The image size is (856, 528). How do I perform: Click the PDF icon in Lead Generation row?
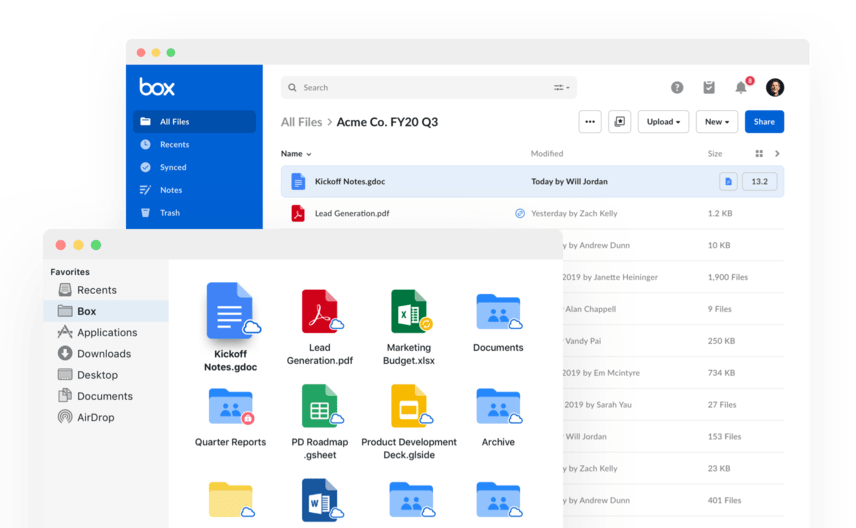[298, 213]
